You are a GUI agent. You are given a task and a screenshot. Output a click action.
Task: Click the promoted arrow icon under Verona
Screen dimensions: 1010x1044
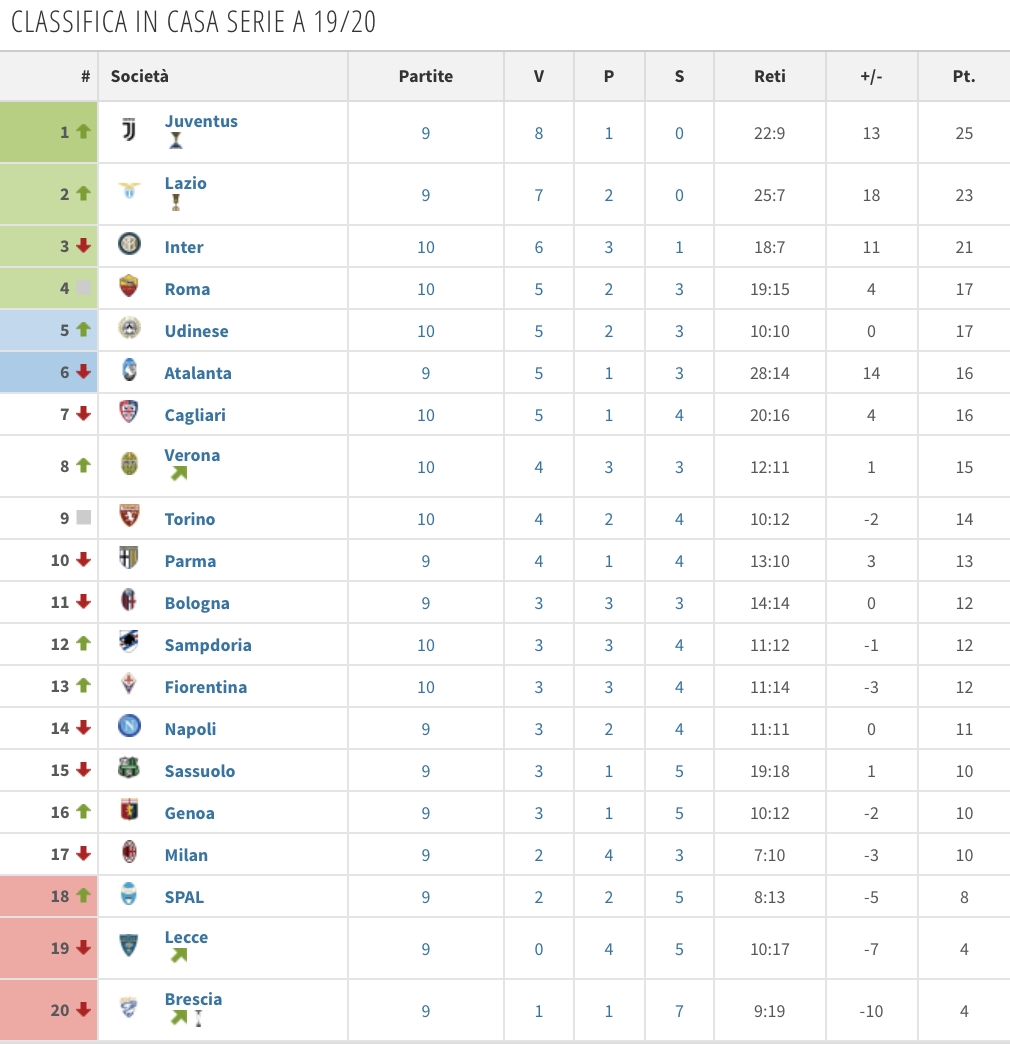(x=179, y=474)
